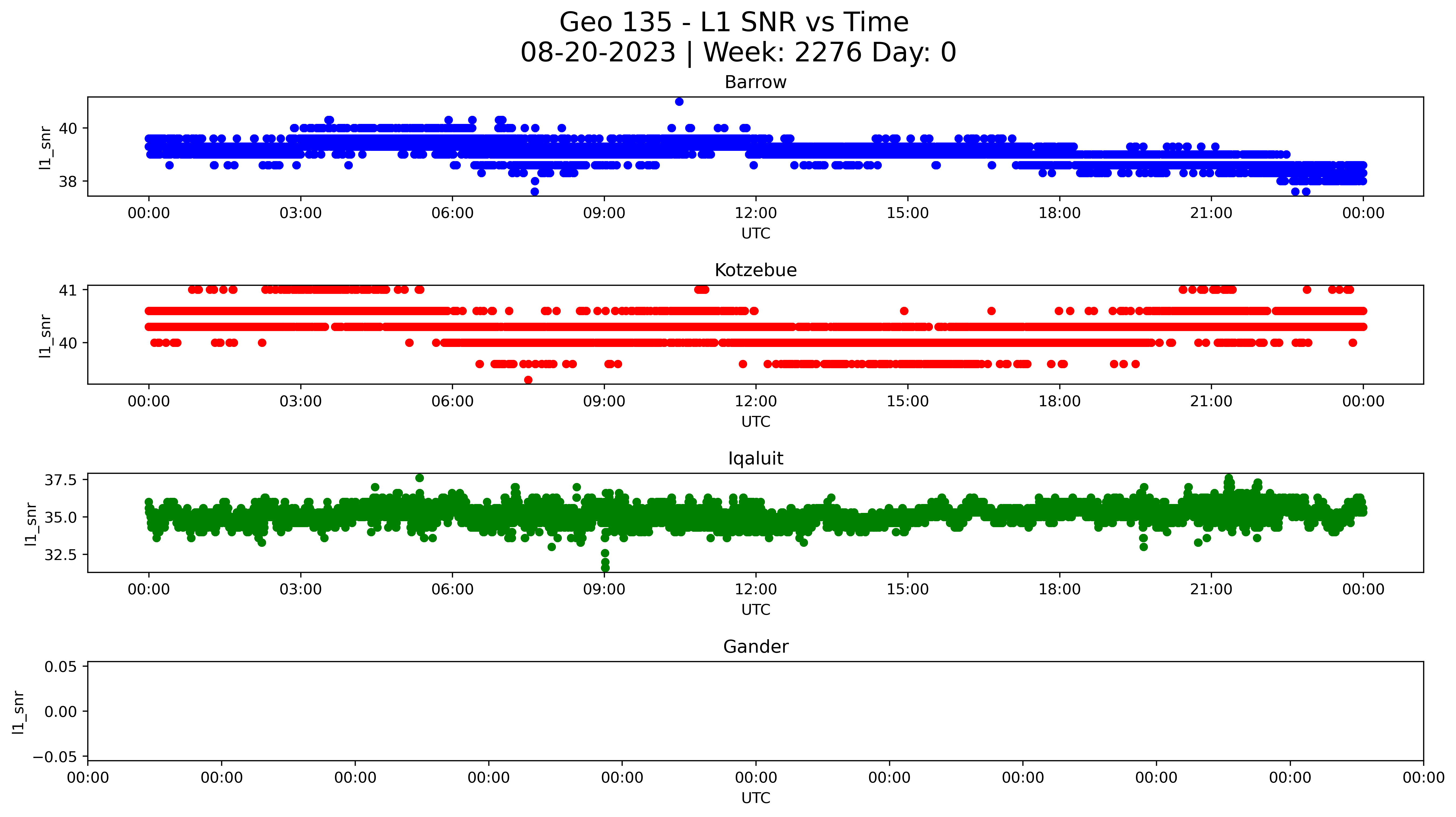Click the "Geo 135 - L1 SNR vs Time" title

pyautogui.click(x=734, y=23)
